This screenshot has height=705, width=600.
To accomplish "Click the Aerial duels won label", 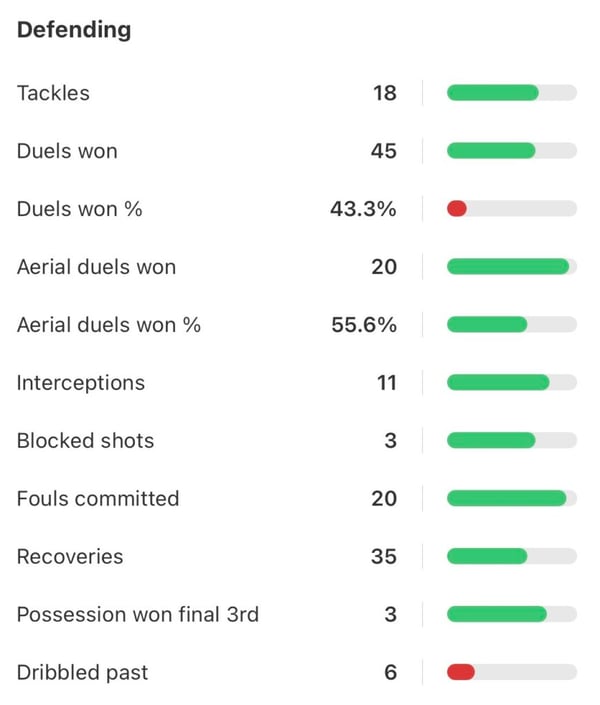I will point(96,267).
